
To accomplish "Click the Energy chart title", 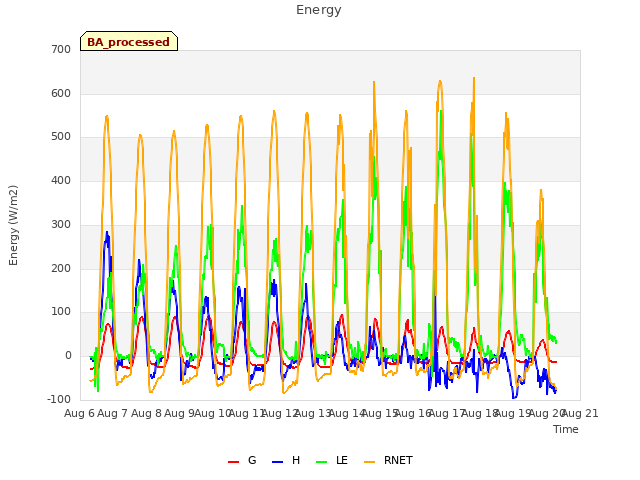I will [x=319, y=10].
